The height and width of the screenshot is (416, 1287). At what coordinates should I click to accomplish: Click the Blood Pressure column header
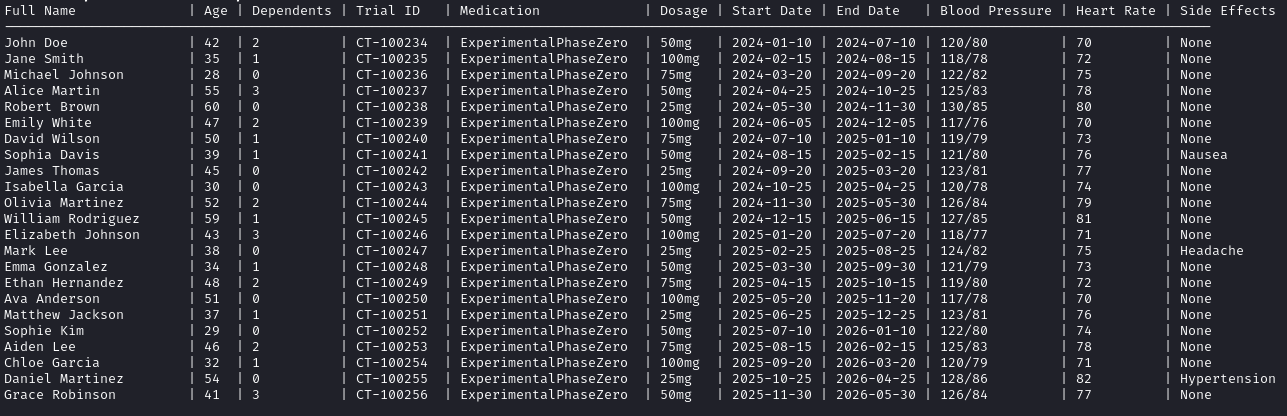[996, 11]
